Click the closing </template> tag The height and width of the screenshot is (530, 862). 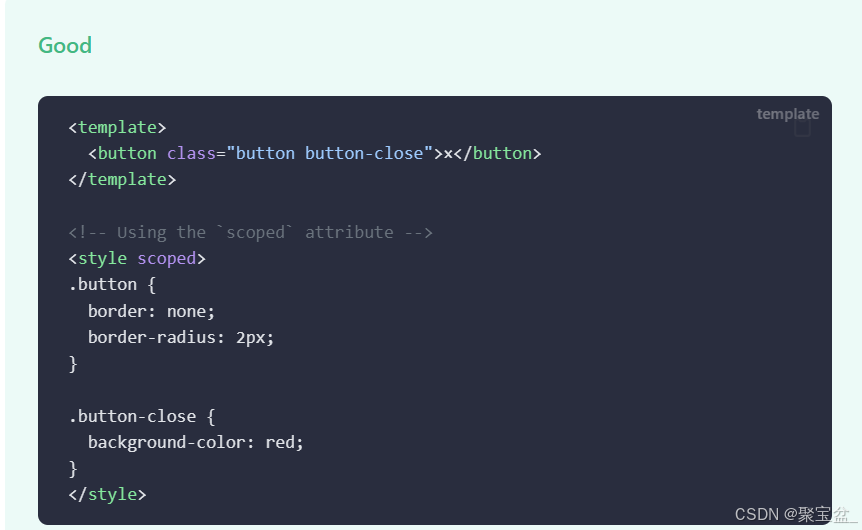[x=122, y=179]
